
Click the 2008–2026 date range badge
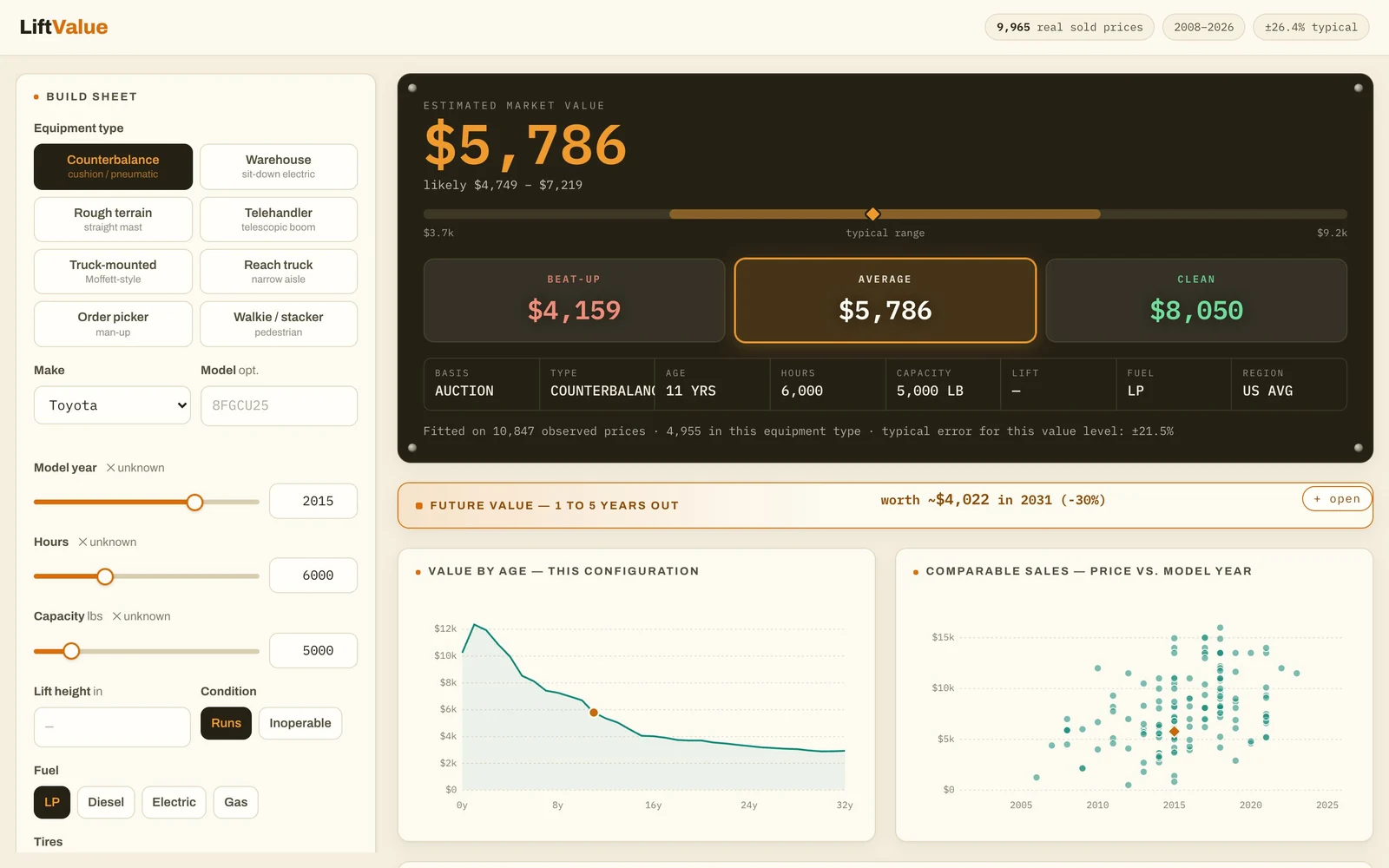[1203, 27]
